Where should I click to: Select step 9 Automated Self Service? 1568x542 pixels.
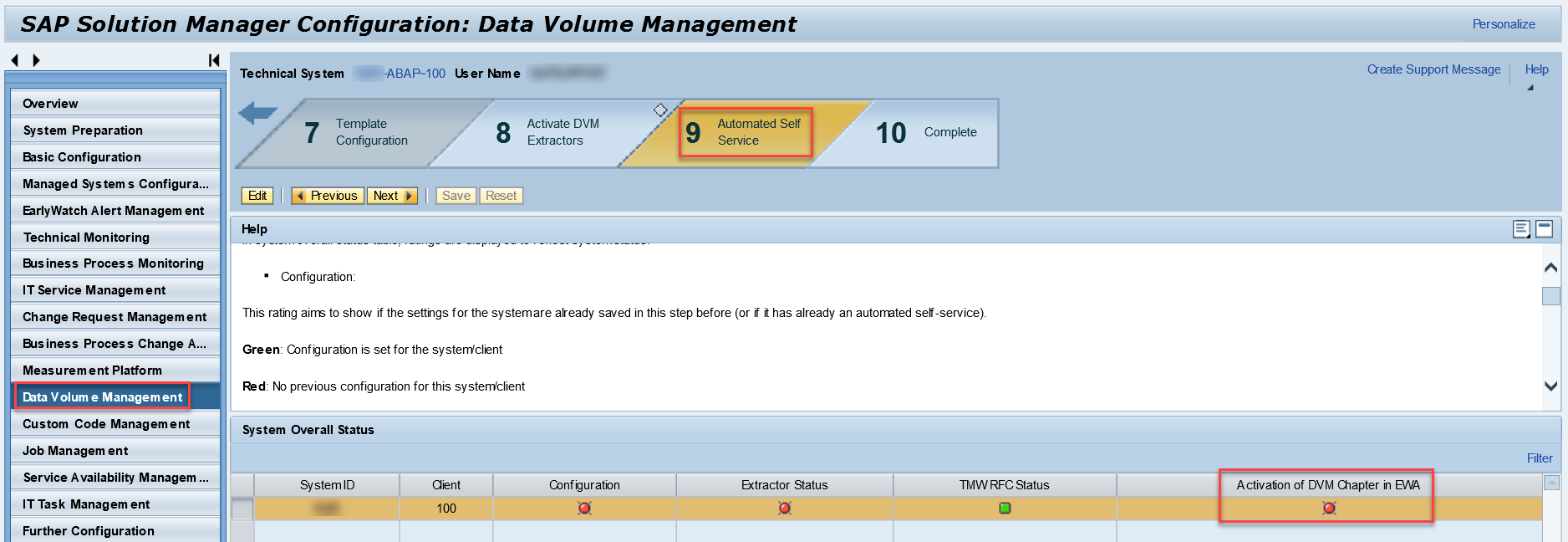[743, 133]
